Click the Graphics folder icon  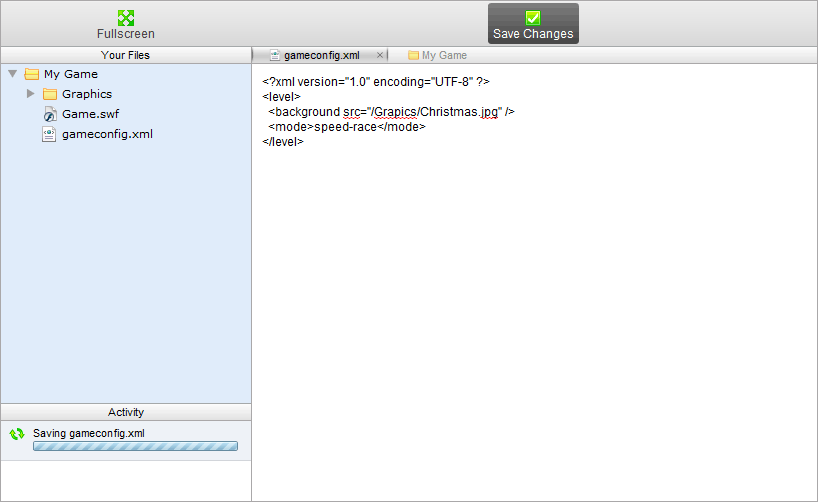(50, 94)
